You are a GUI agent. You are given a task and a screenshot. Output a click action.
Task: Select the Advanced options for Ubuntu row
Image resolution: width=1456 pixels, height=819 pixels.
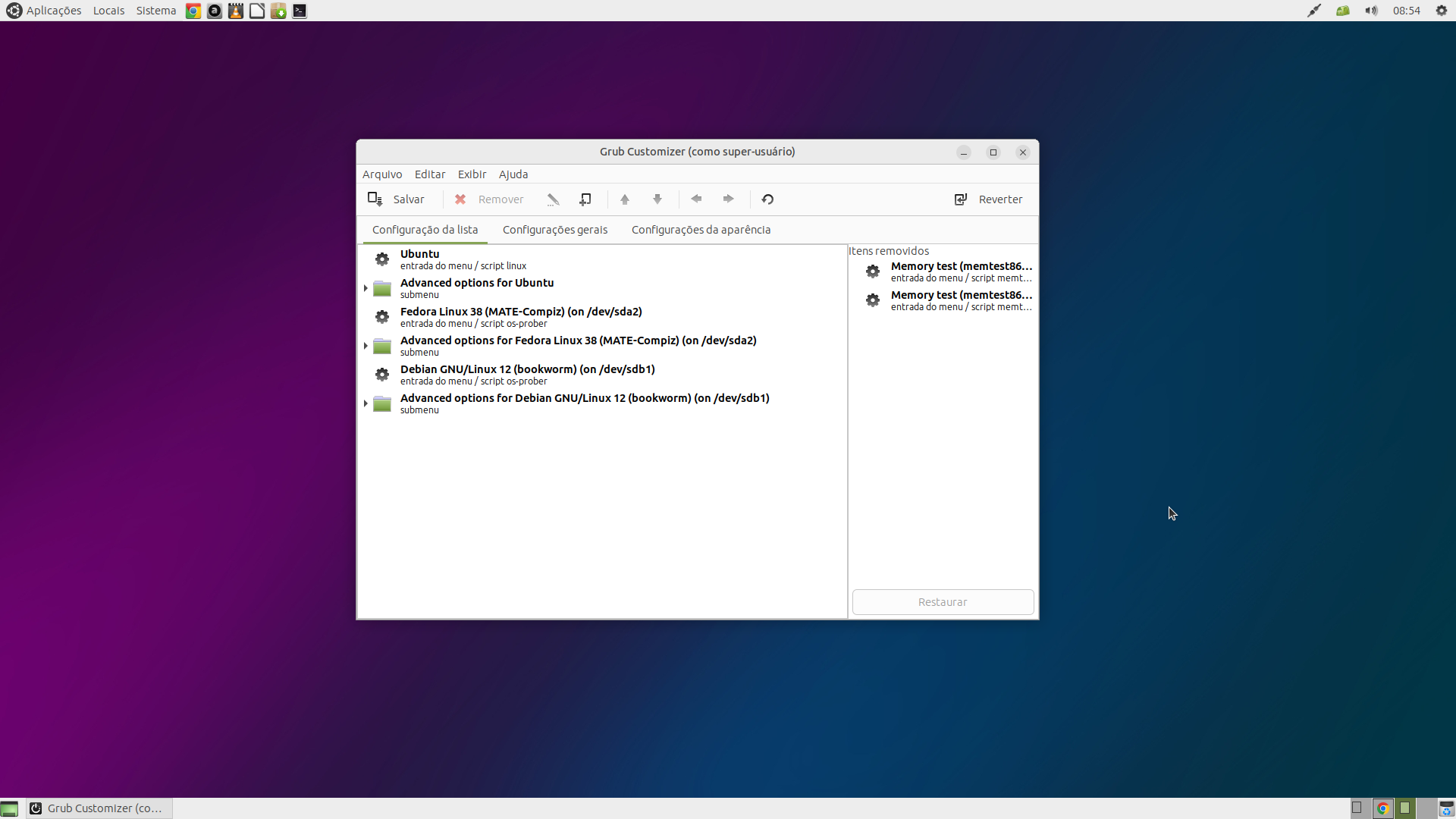point(602,288)
